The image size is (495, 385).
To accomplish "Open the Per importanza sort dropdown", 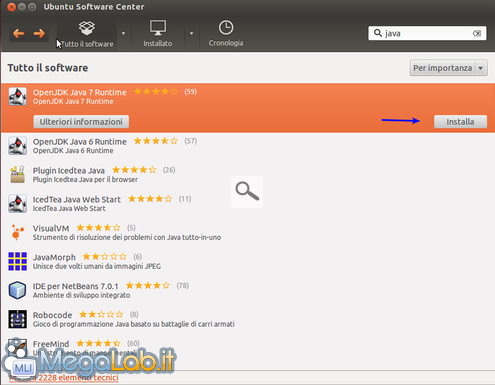I will click(449, 68).
